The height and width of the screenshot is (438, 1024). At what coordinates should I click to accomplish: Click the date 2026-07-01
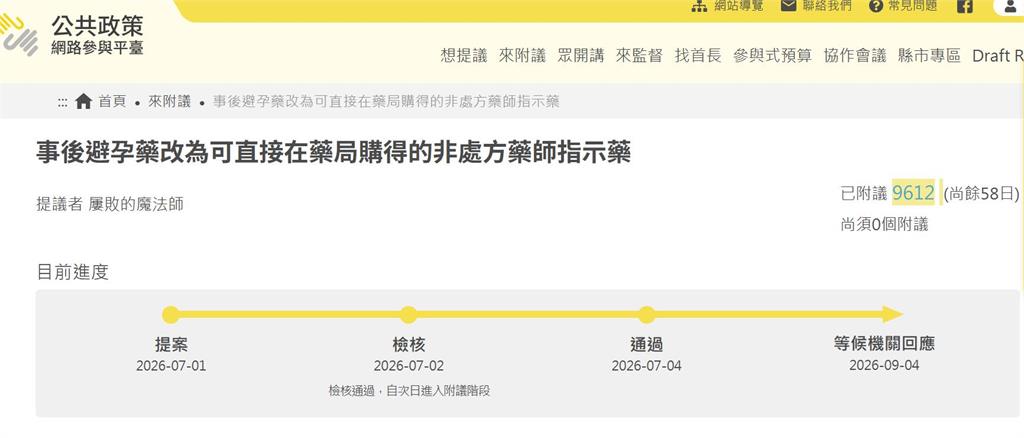171,366
